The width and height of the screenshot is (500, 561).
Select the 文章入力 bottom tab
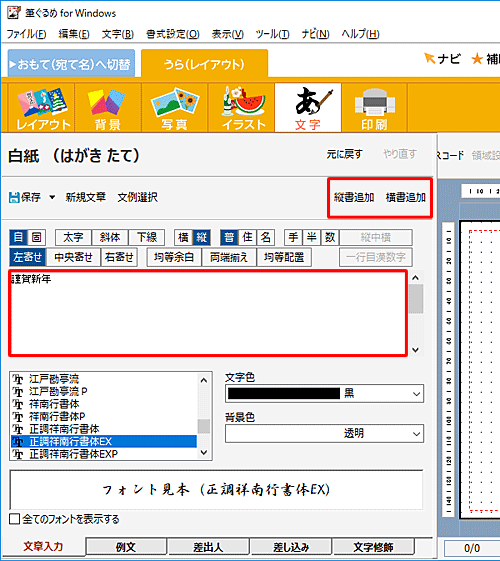[x=43, y=546]
